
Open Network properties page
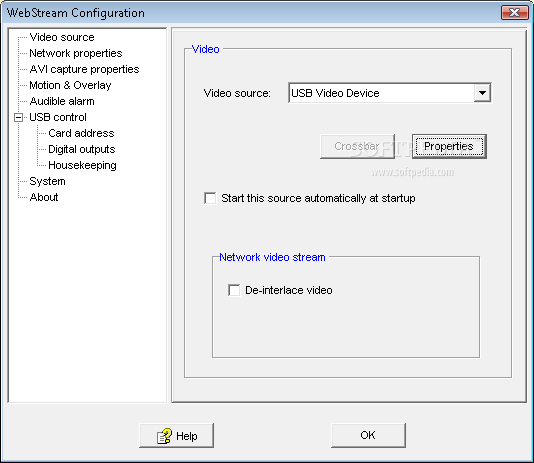[76, 53]
